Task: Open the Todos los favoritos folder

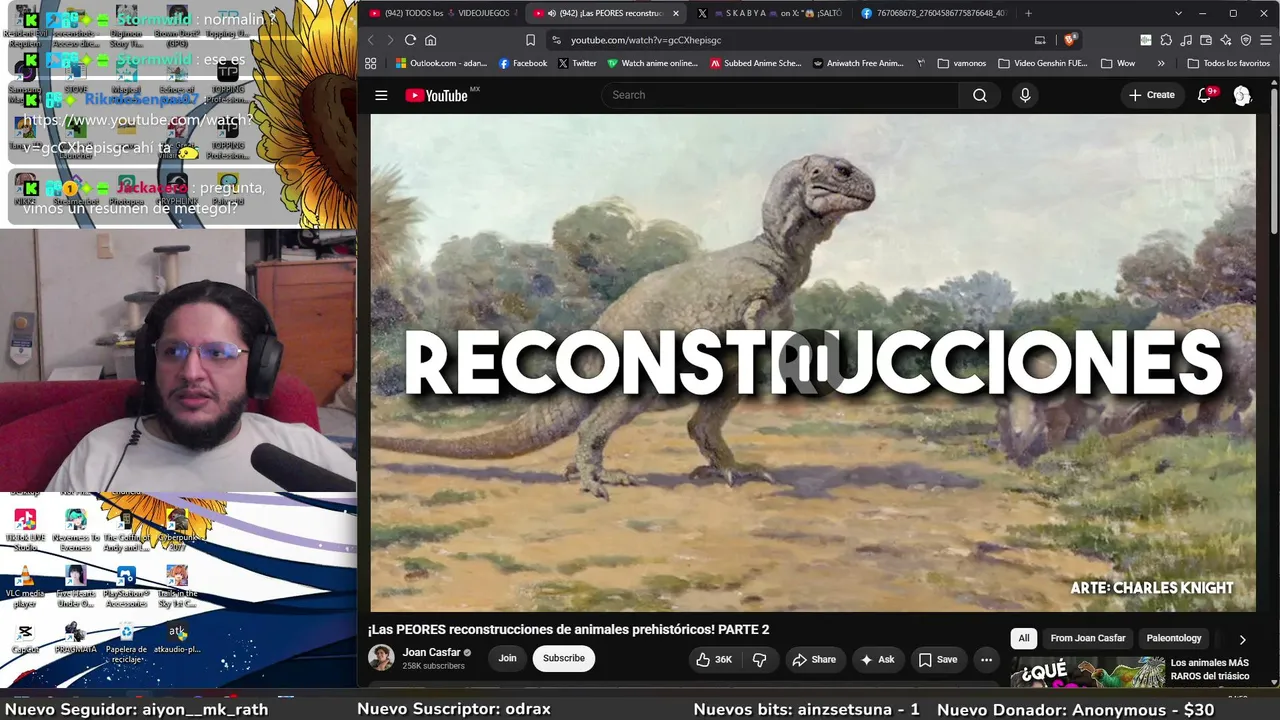Action: 1229,63
